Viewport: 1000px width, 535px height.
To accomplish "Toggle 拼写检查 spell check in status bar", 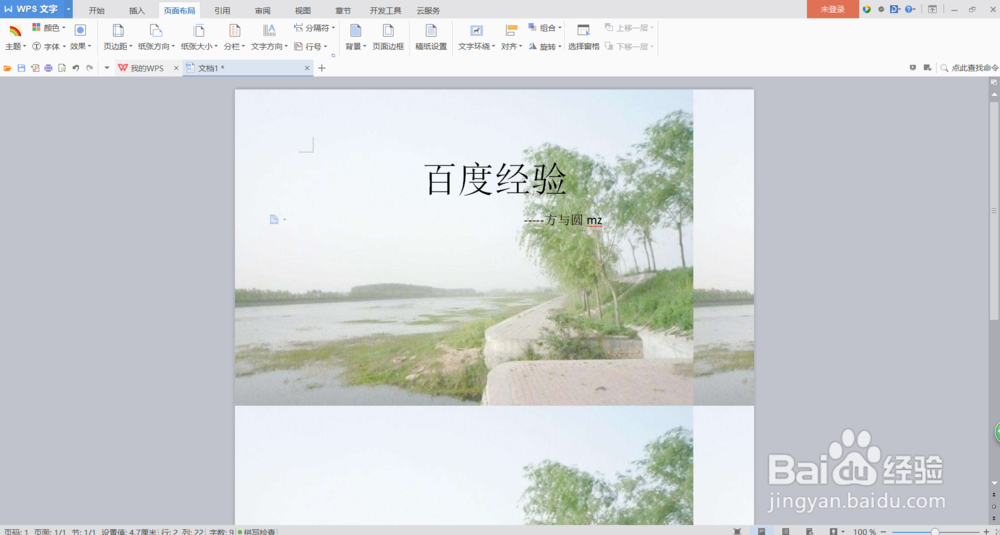I will tap(256, 531).
